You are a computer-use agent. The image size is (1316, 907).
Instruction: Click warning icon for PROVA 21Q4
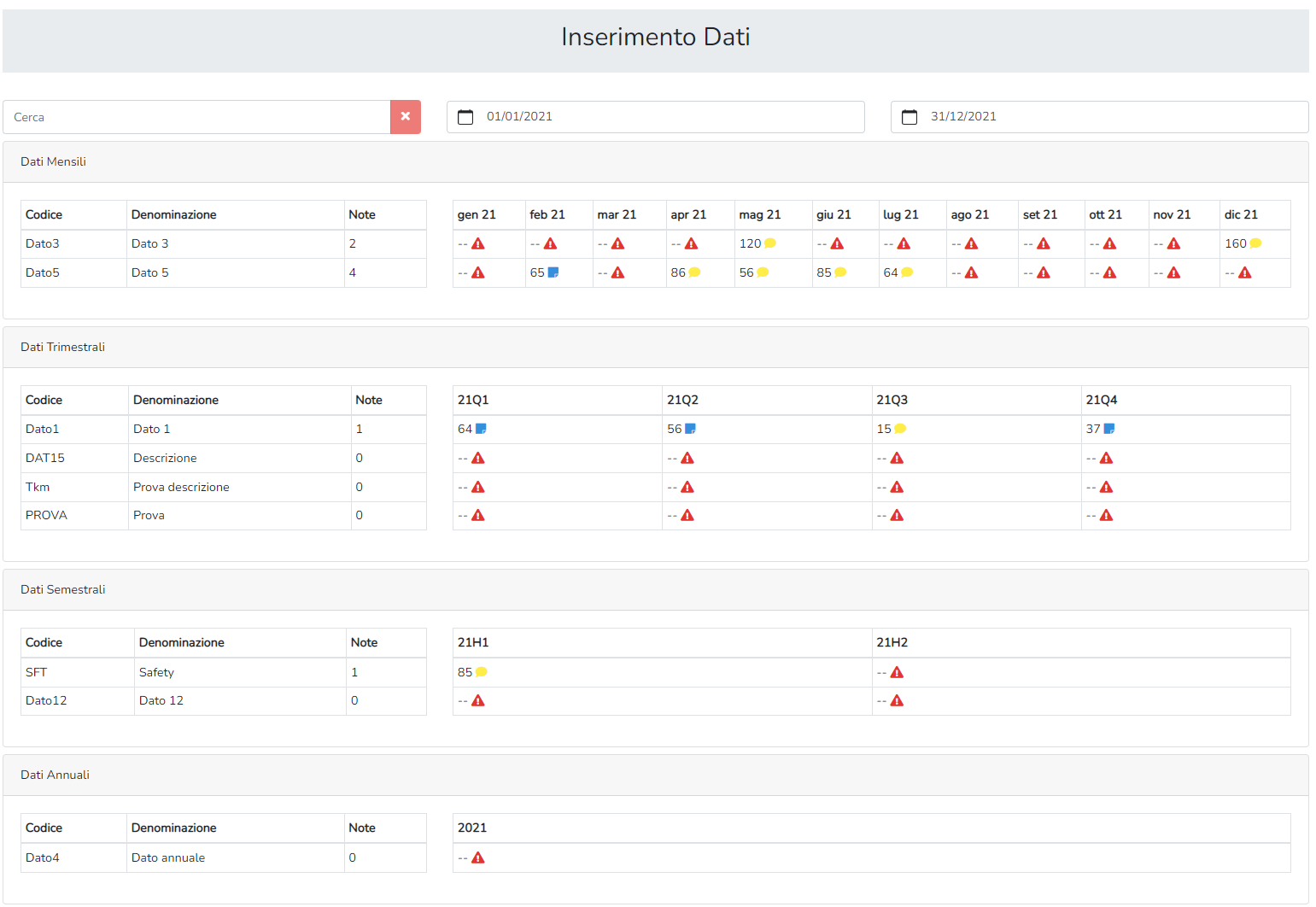tap(1107, 516)
